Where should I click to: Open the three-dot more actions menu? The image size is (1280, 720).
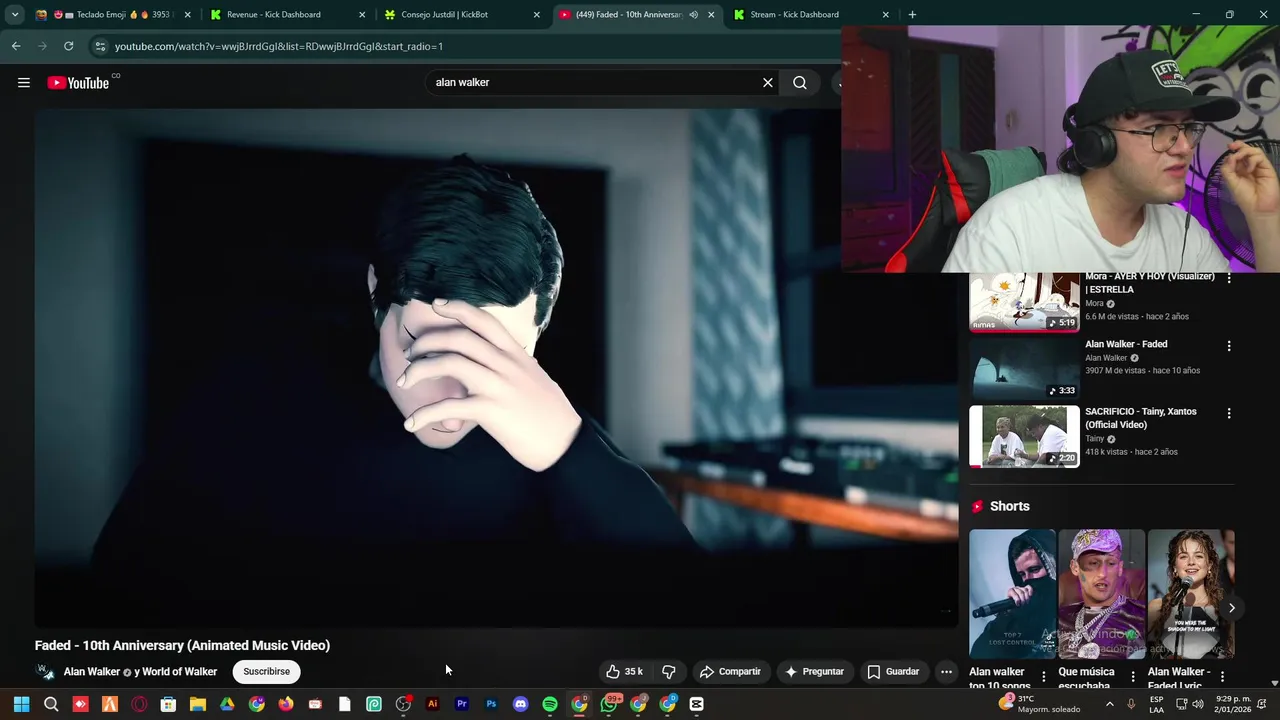click(946, 672)
